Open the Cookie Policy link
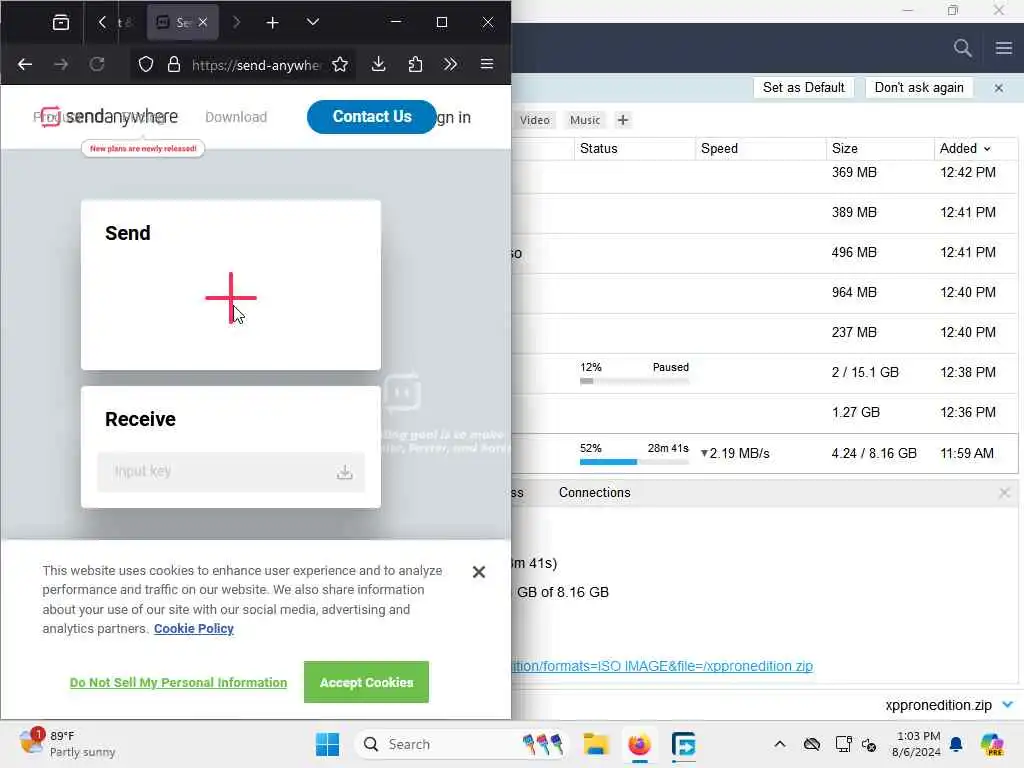 coord(194,628)
